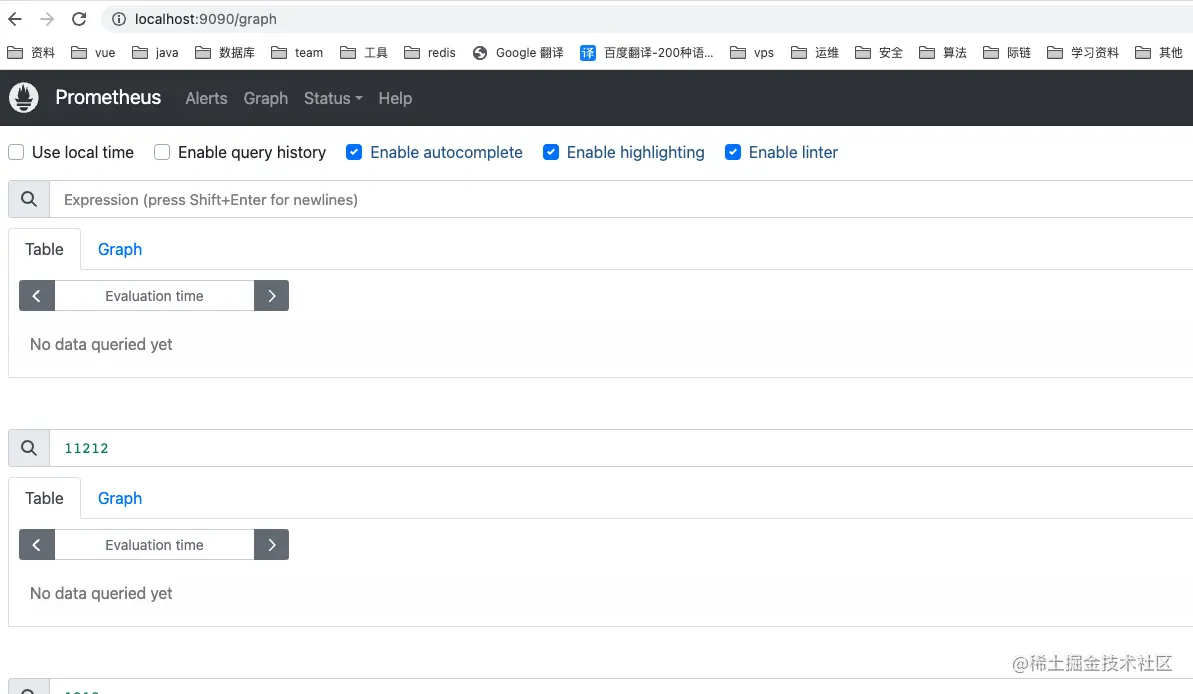Screen dimensions: 1193x694
Task: Click the Prometheus flame logo
Action: (24, 97)
